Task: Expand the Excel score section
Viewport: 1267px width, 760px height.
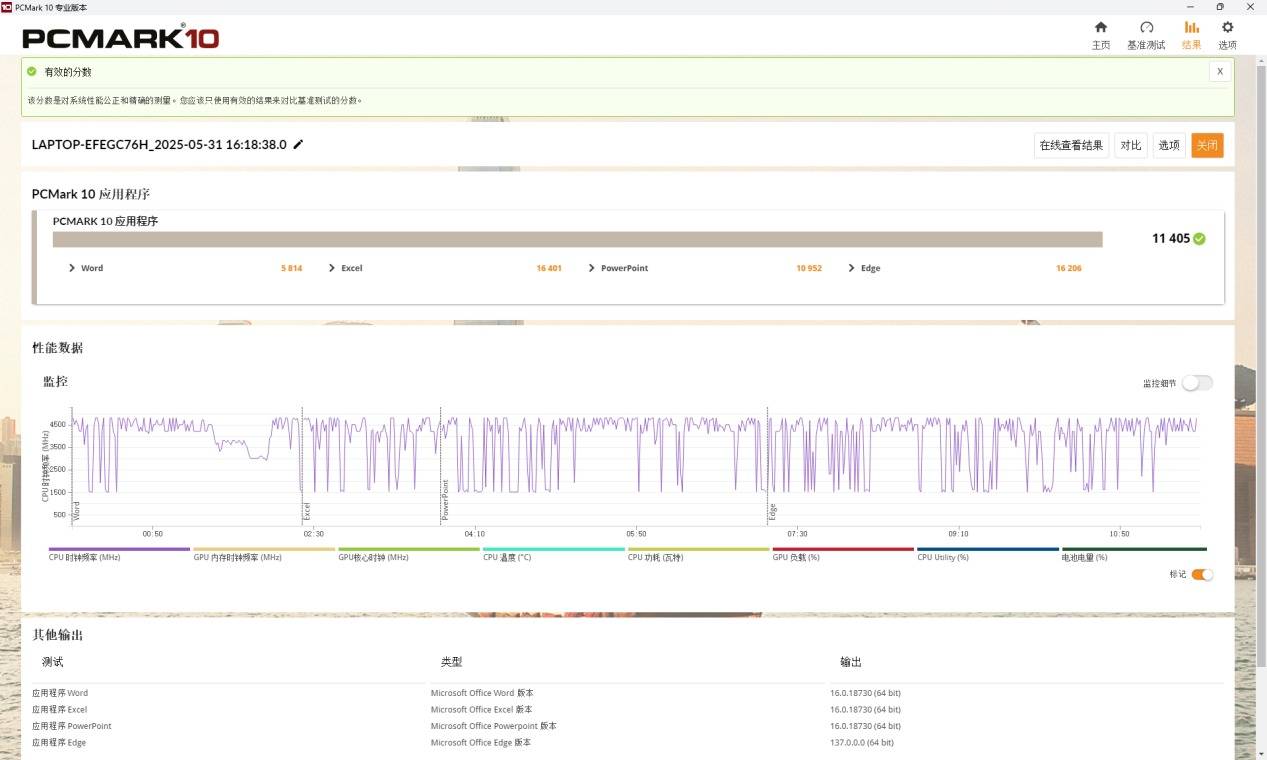Action: [332, 268]
